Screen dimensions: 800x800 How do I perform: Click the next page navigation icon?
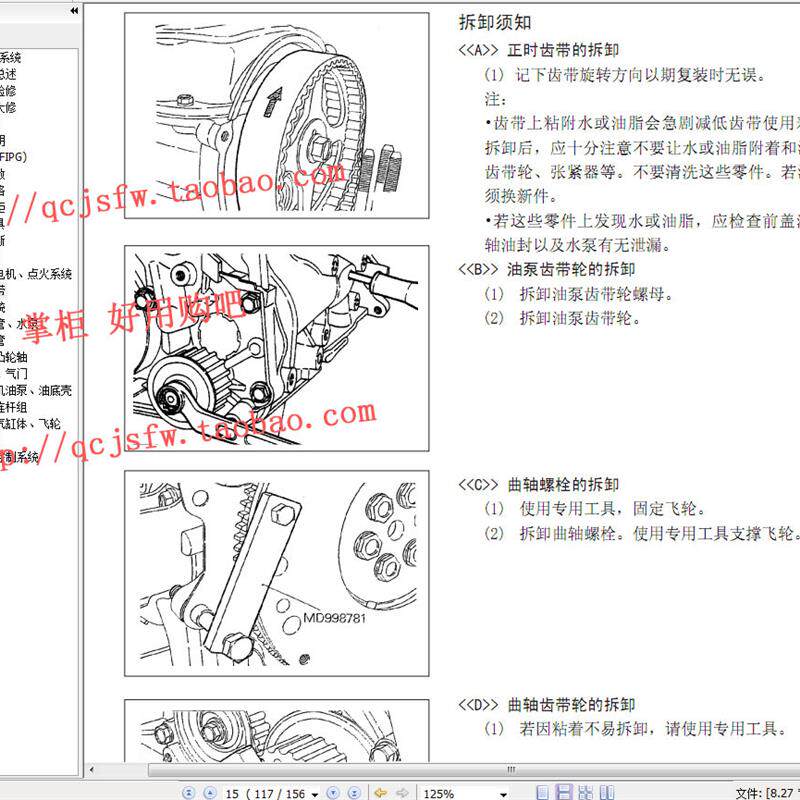pyautogui.click(x=331, y=791)
